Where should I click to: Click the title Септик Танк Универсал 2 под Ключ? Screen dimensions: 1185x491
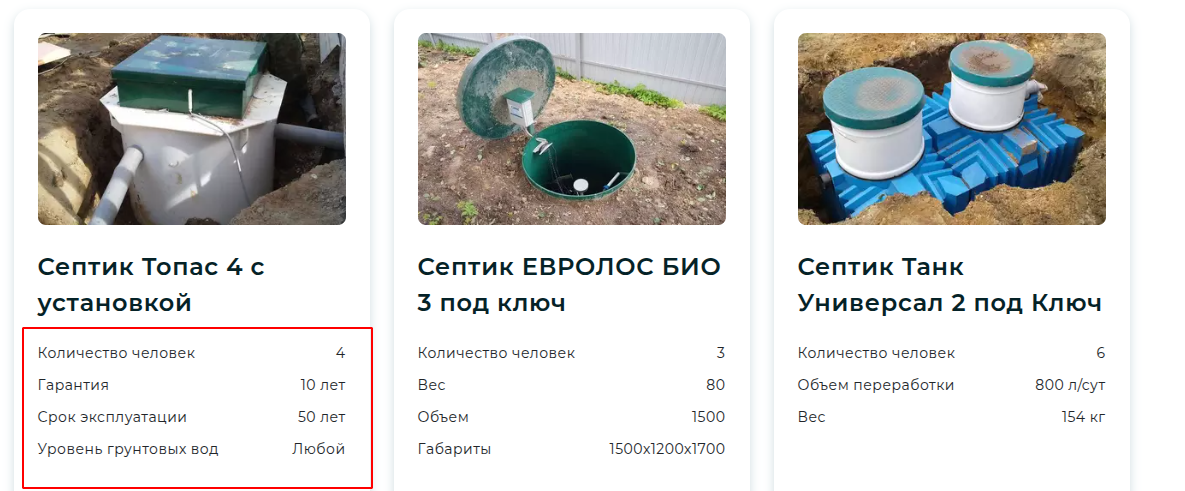(x=949, y=285)
